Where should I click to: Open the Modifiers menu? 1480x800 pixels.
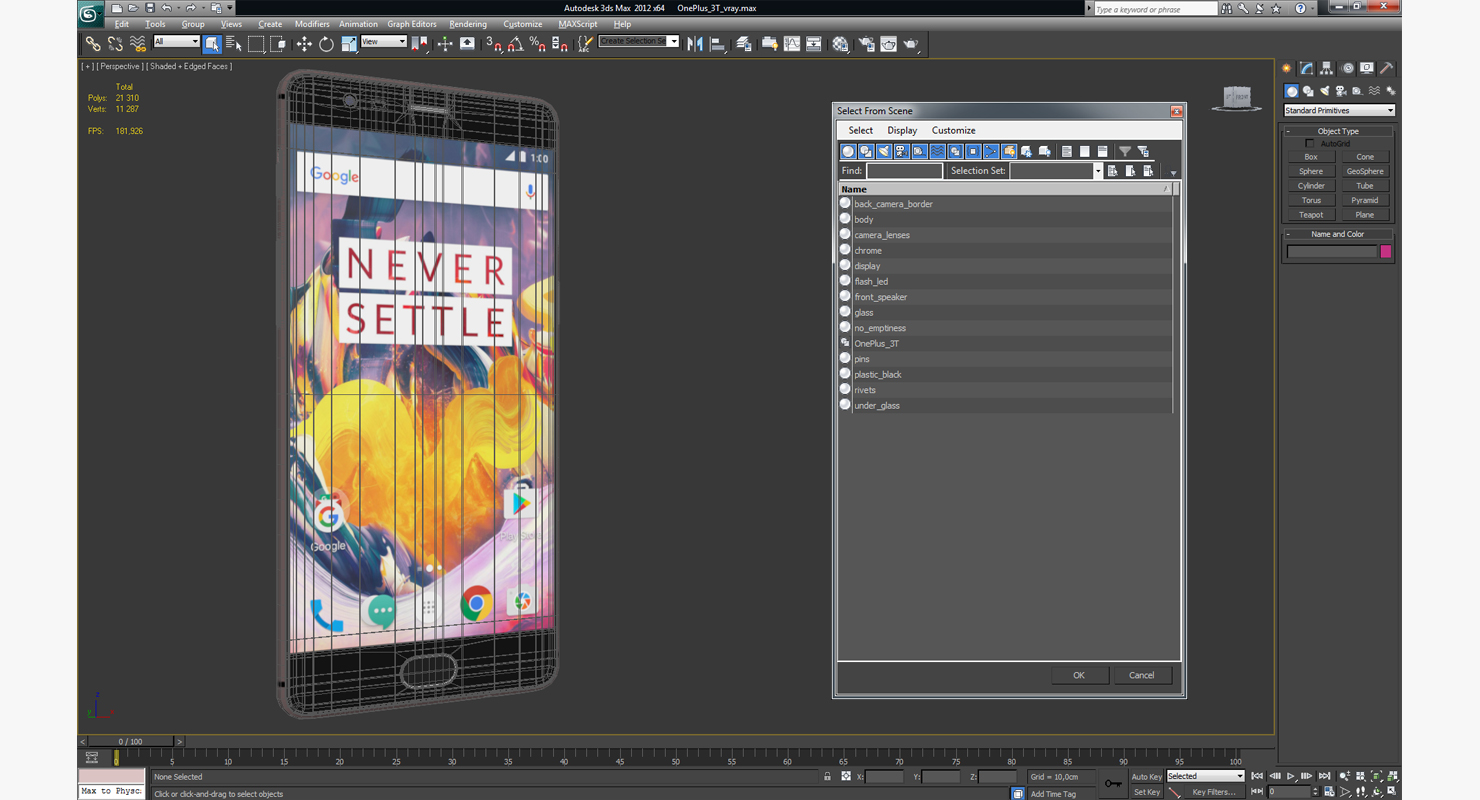click(x=312, y=24)
